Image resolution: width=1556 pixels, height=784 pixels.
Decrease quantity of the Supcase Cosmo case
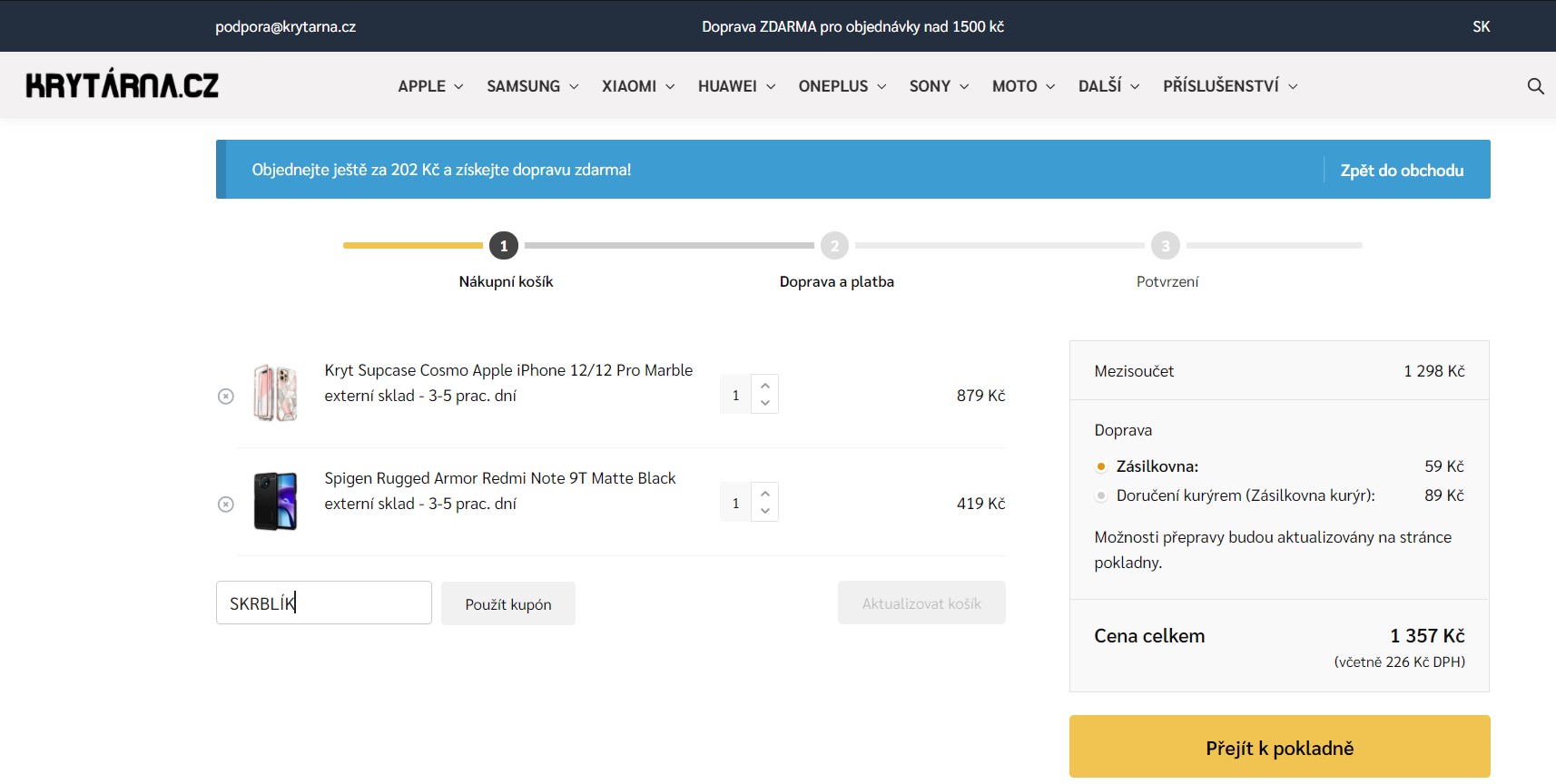click(x=765, y=404)
